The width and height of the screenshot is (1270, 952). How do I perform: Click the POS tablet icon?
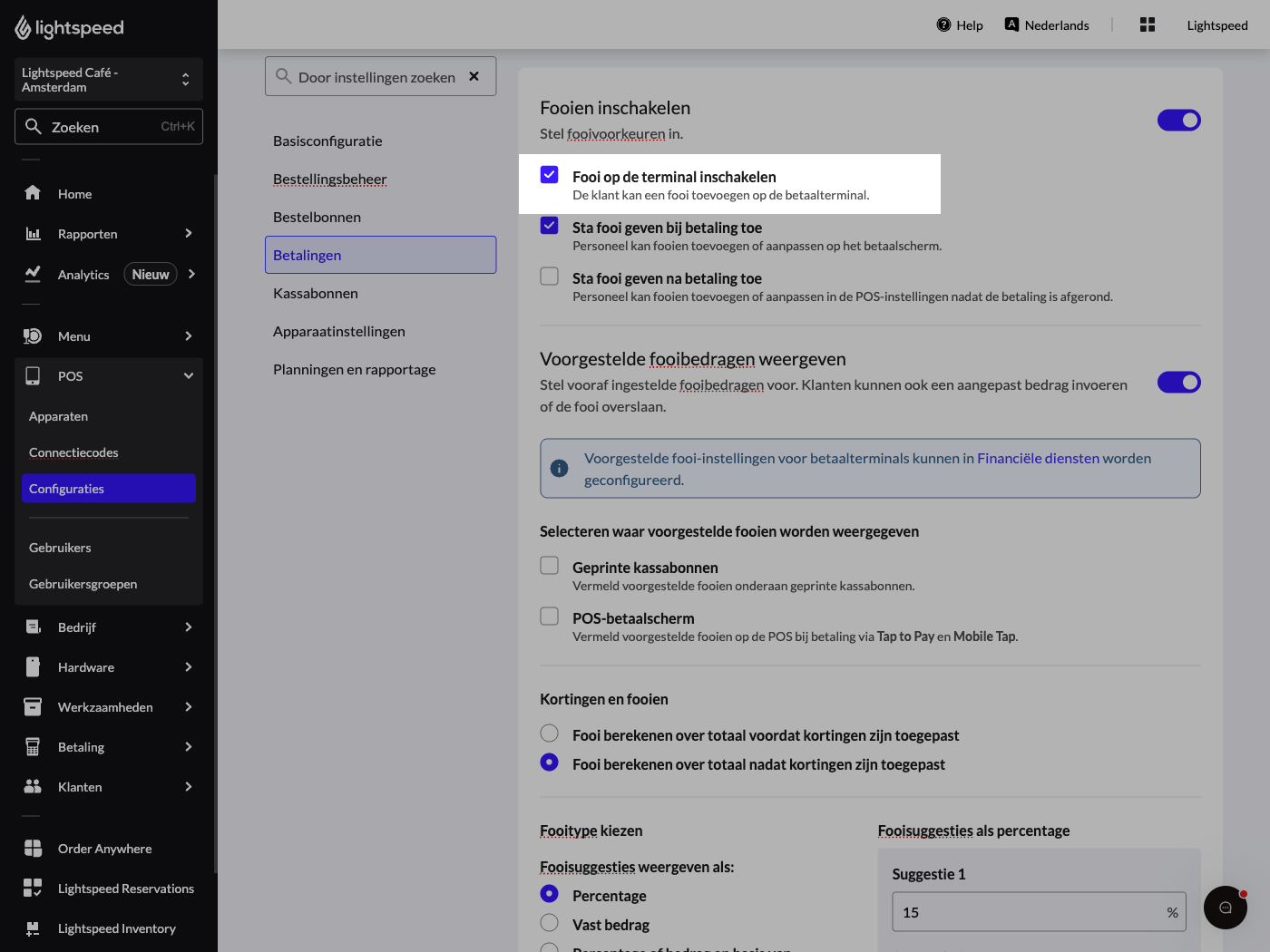33,375
